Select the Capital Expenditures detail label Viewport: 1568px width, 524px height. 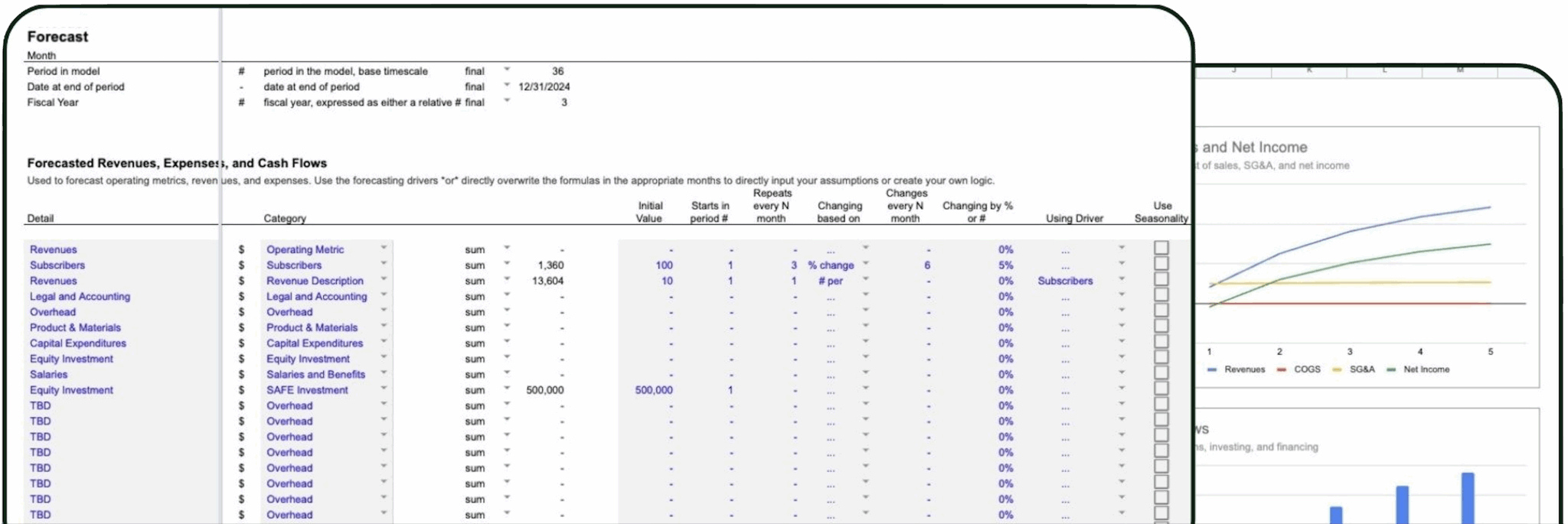[78, 343]
